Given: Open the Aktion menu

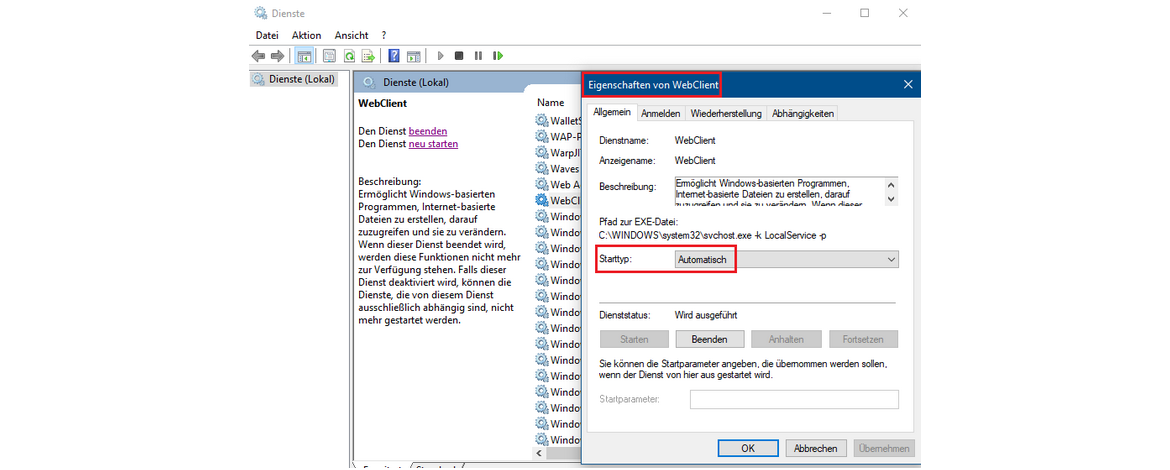Looking at the screenshot, I should click(306, 35).
